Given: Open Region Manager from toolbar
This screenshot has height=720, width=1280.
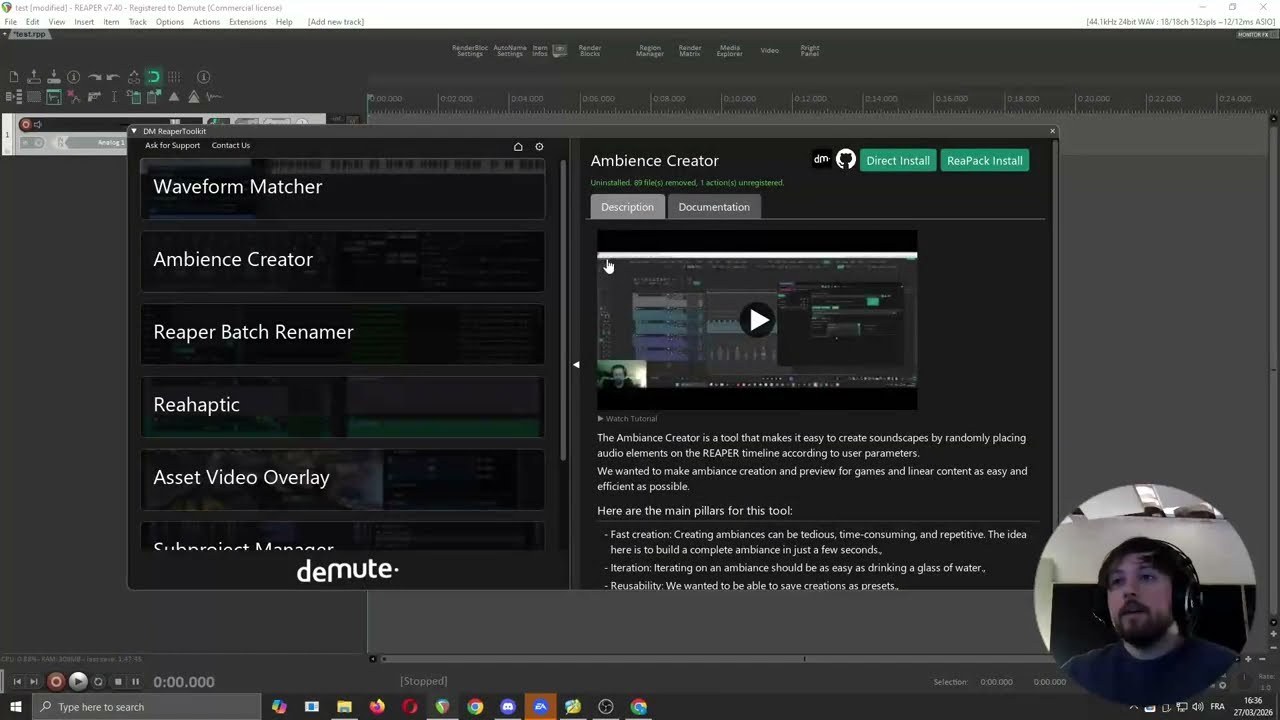Looking at the screenshot, I should (x=650, y=50).
